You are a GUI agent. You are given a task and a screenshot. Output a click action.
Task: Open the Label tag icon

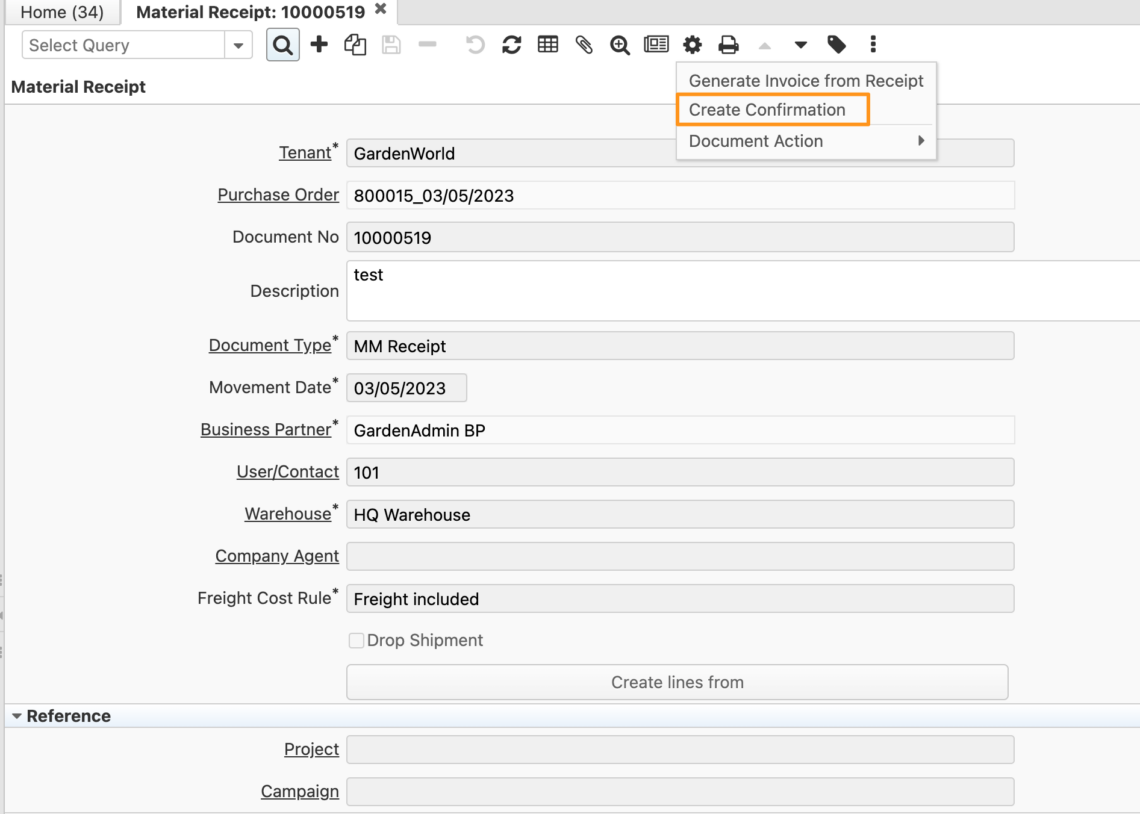(837, 44)
